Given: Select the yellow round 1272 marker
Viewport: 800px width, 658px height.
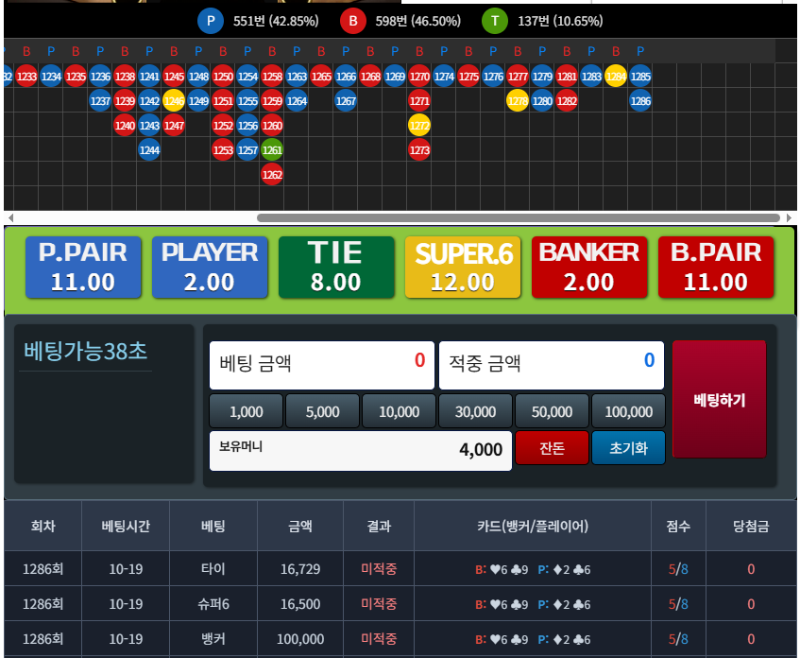Looking at the screenshot, I should pos(419,125).
